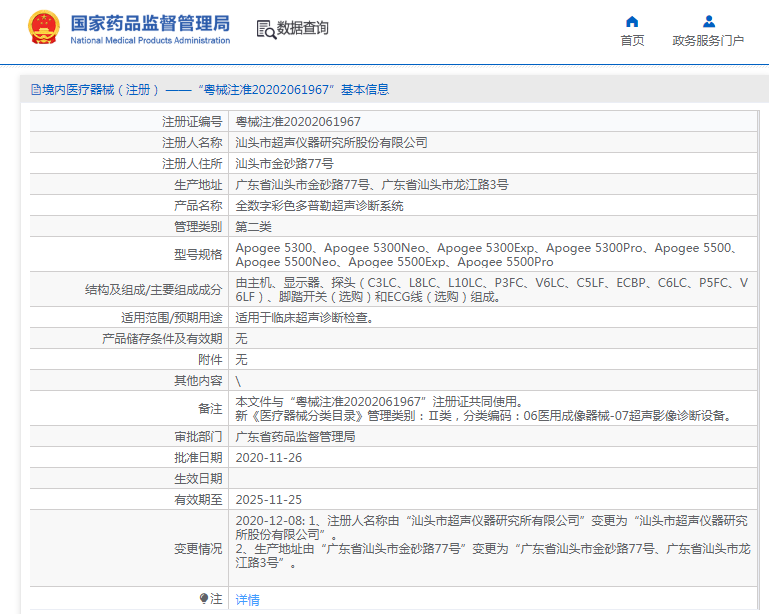This screenshot has height=614, width=769.
Task: Open the 数据查询 search icon
Action: coord(266,29)
